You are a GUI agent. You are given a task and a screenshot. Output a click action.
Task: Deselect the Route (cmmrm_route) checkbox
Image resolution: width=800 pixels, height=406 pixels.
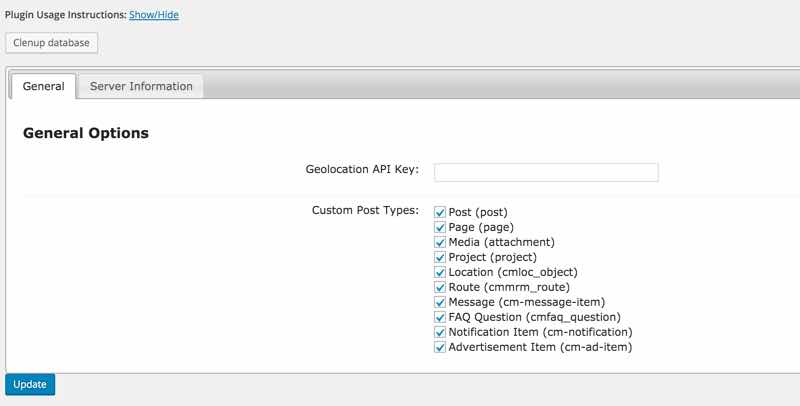point(440,287)
